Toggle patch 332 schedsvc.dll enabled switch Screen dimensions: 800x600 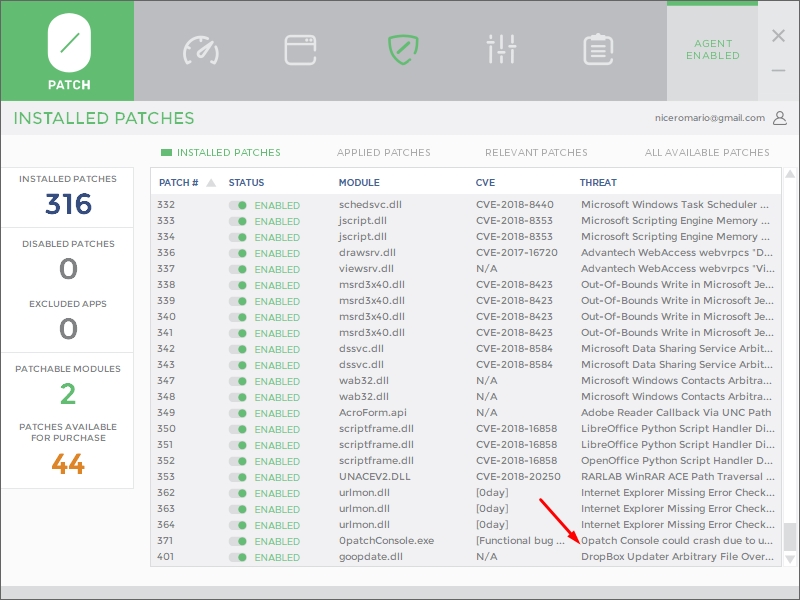point(238,205)
